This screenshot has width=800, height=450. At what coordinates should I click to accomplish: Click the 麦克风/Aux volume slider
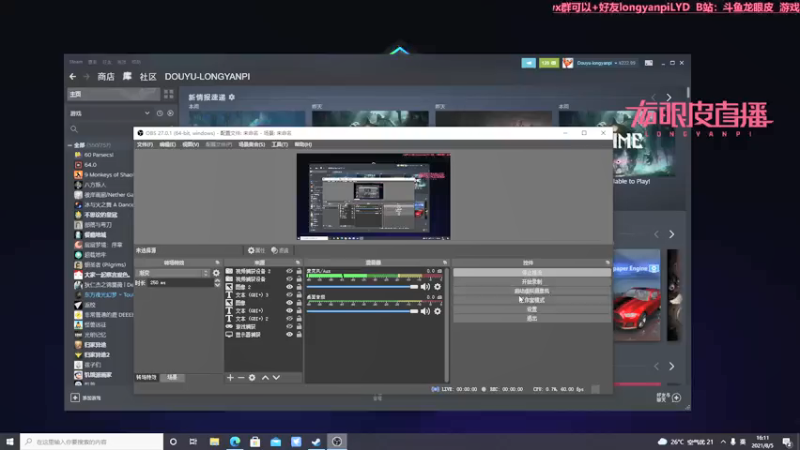click(362, 287)
